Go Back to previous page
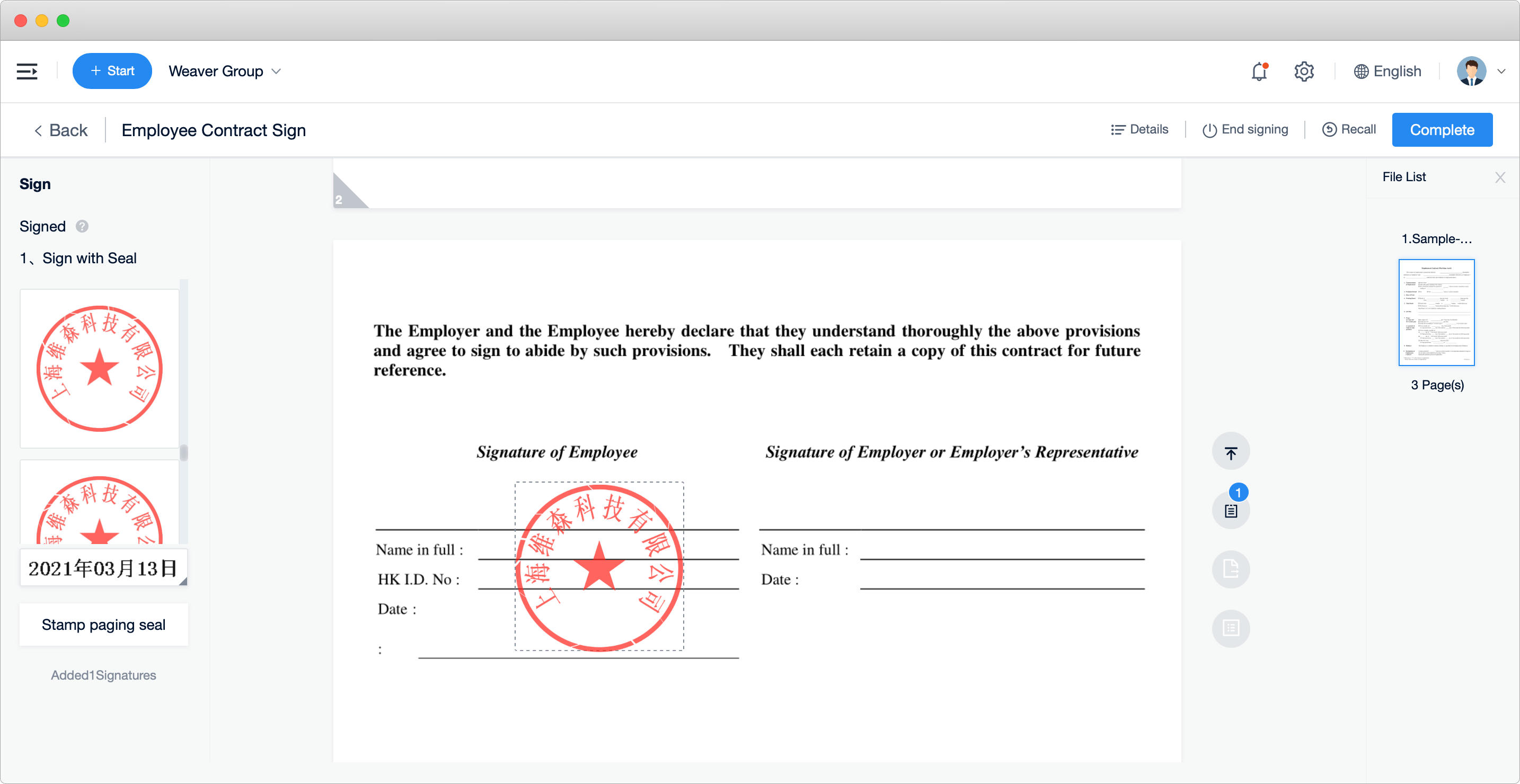1520x784 pixels. [x=61, y=130]
